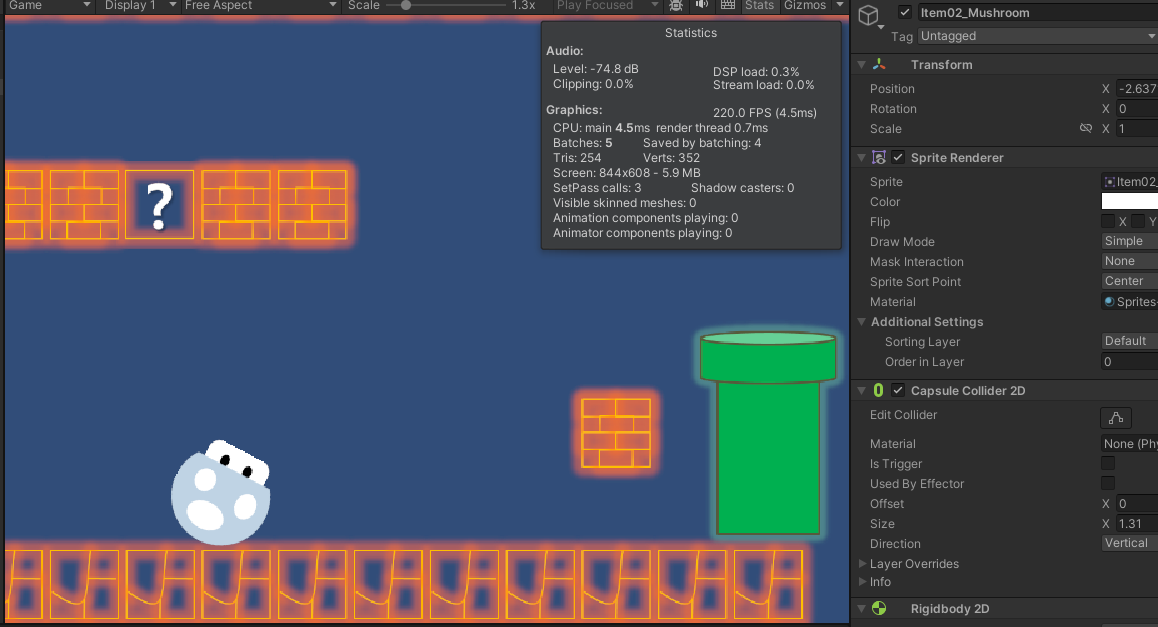Toggle the Stats button
The height and width of the screenshot is (627, 1158).
(759, 5)
